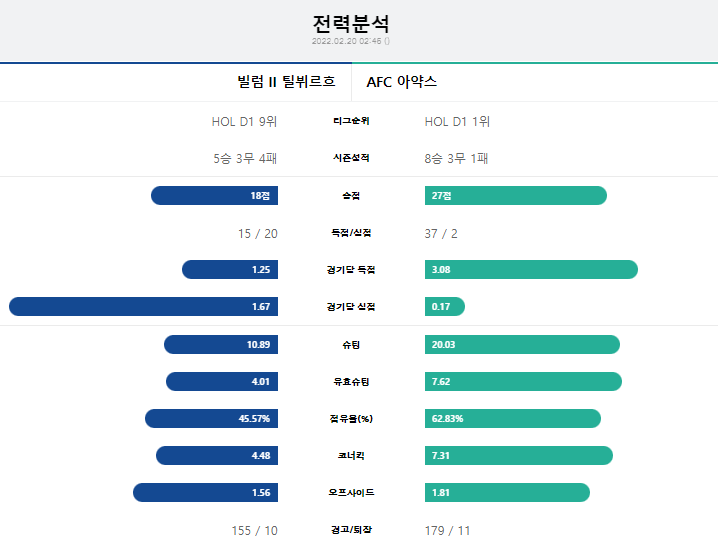Click the HOL D1 1위 league ranking text
This screenshot has height=546, width=718.
pyautogui.click(x=457, y=121)
